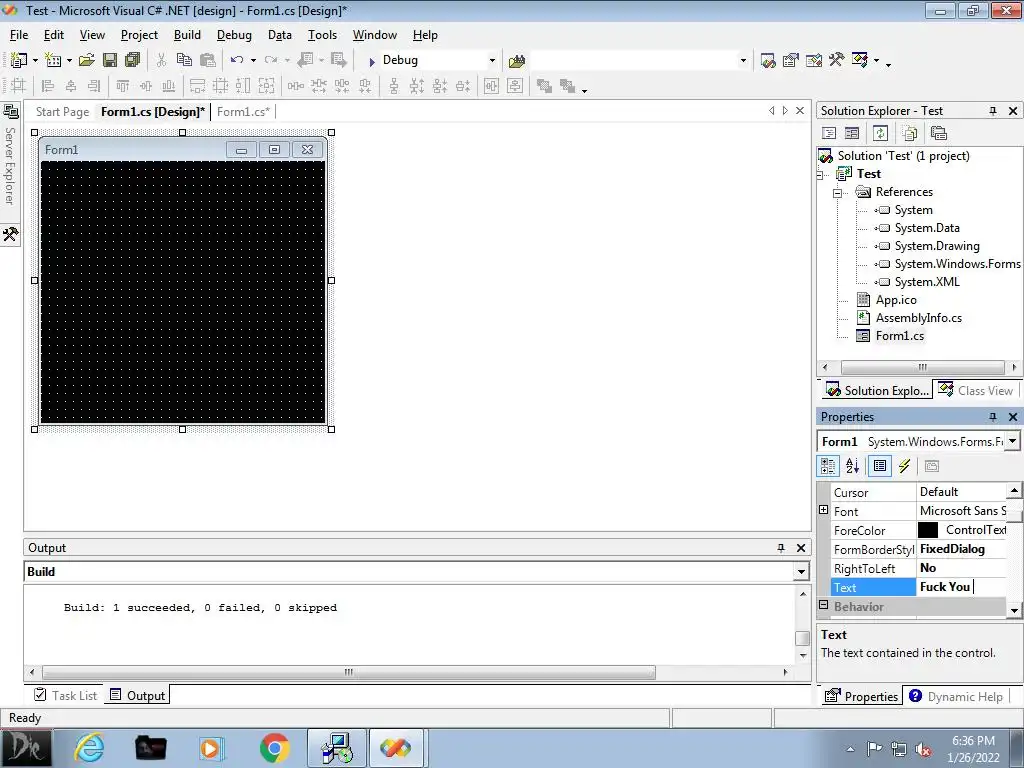Open the Debug menu
The width and height of the screenshot is (1024, 768).
pyautogui.click(x=234, y=35)
